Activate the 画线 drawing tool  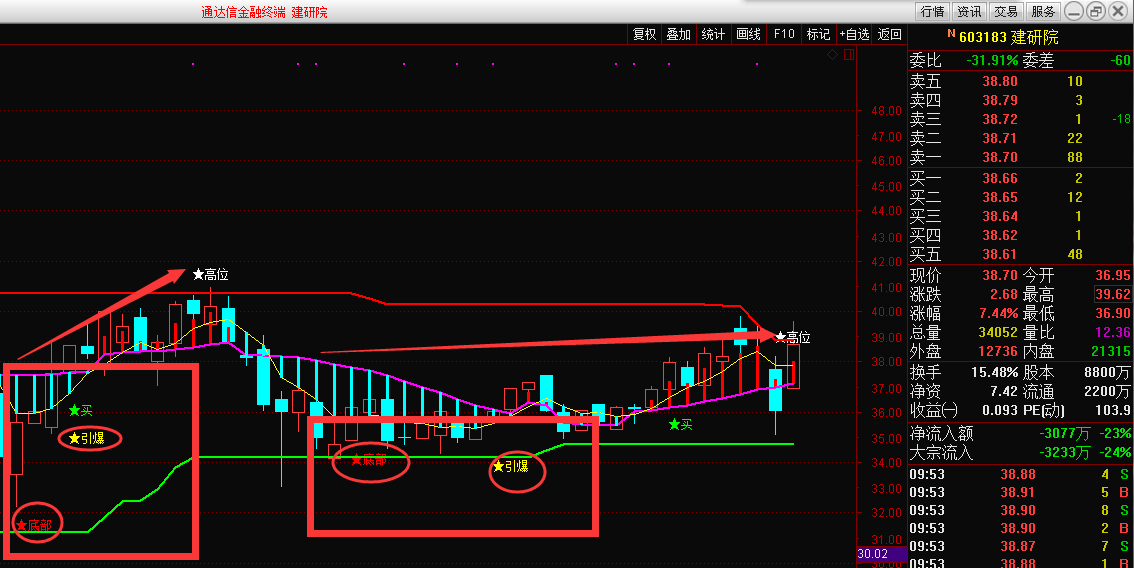748,34
